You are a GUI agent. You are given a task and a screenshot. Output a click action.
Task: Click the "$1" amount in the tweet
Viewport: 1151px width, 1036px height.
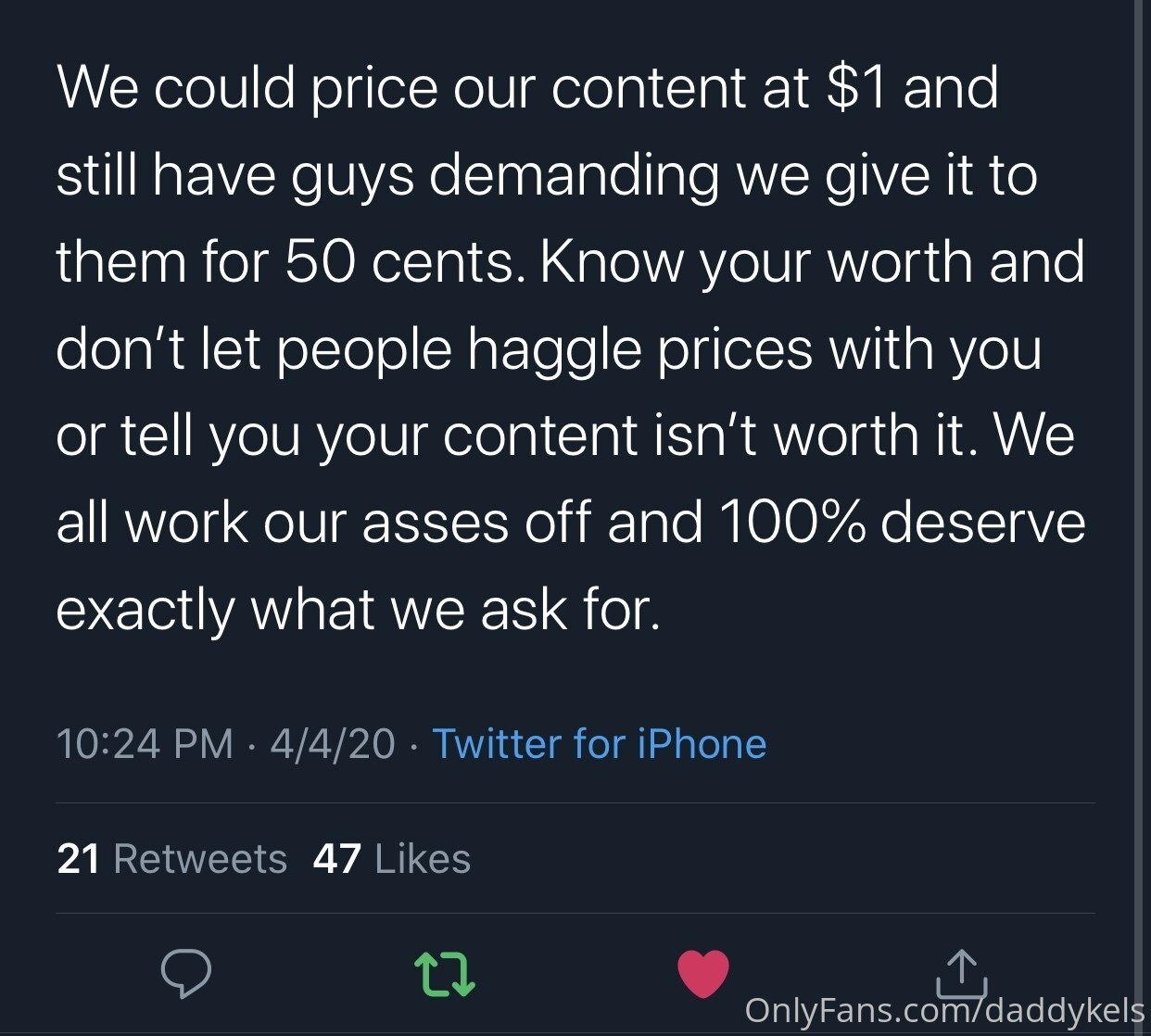(856, 88)
